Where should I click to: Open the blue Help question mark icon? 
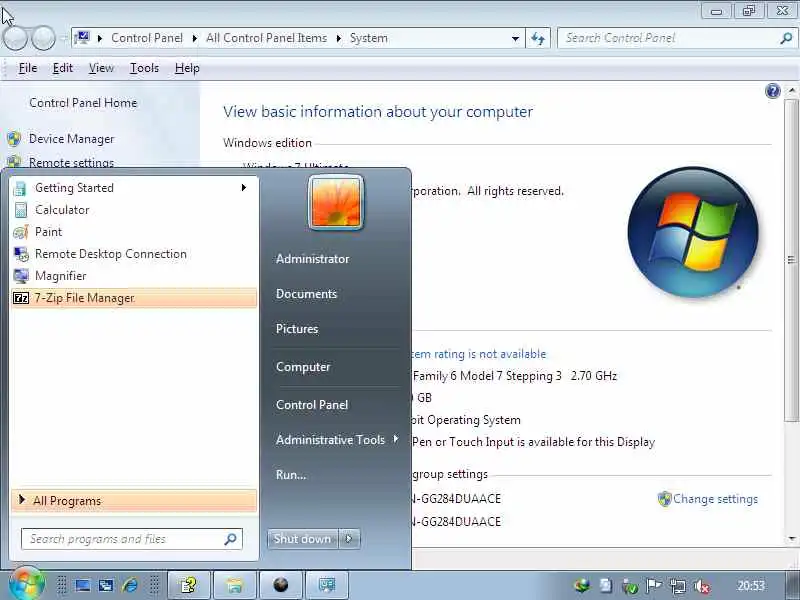pos(772,91)
